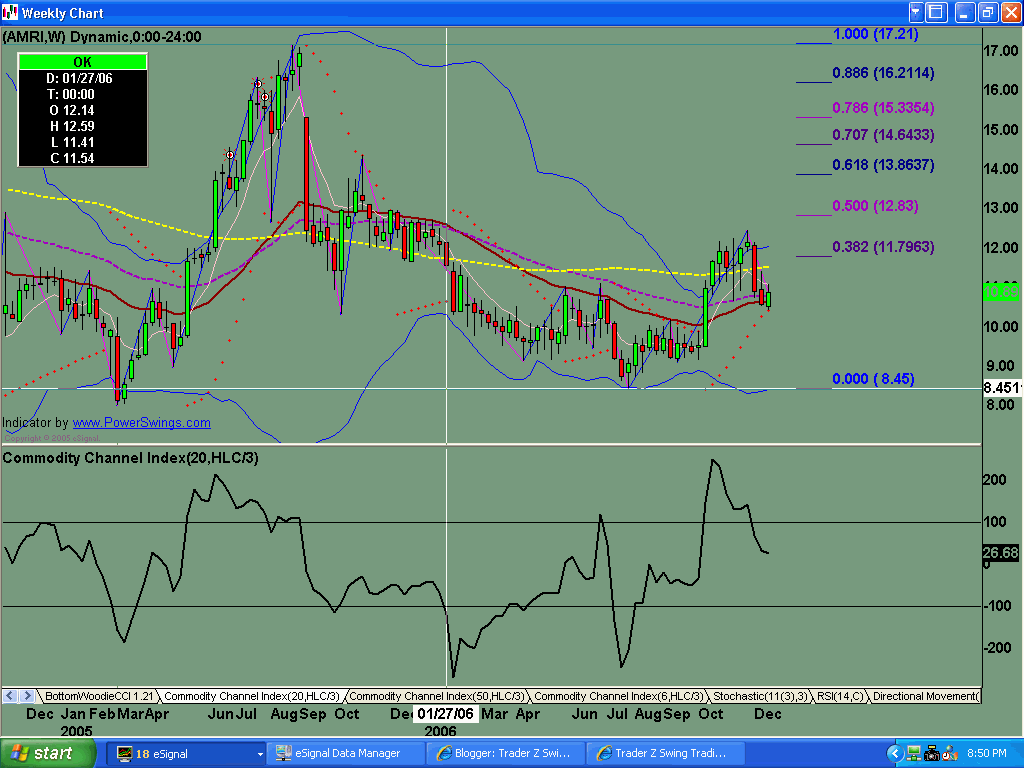The height and width of the screenshot is (768, 1024).
Task: Click the clock-globe tray icon
Action: [x=949, y=754]
